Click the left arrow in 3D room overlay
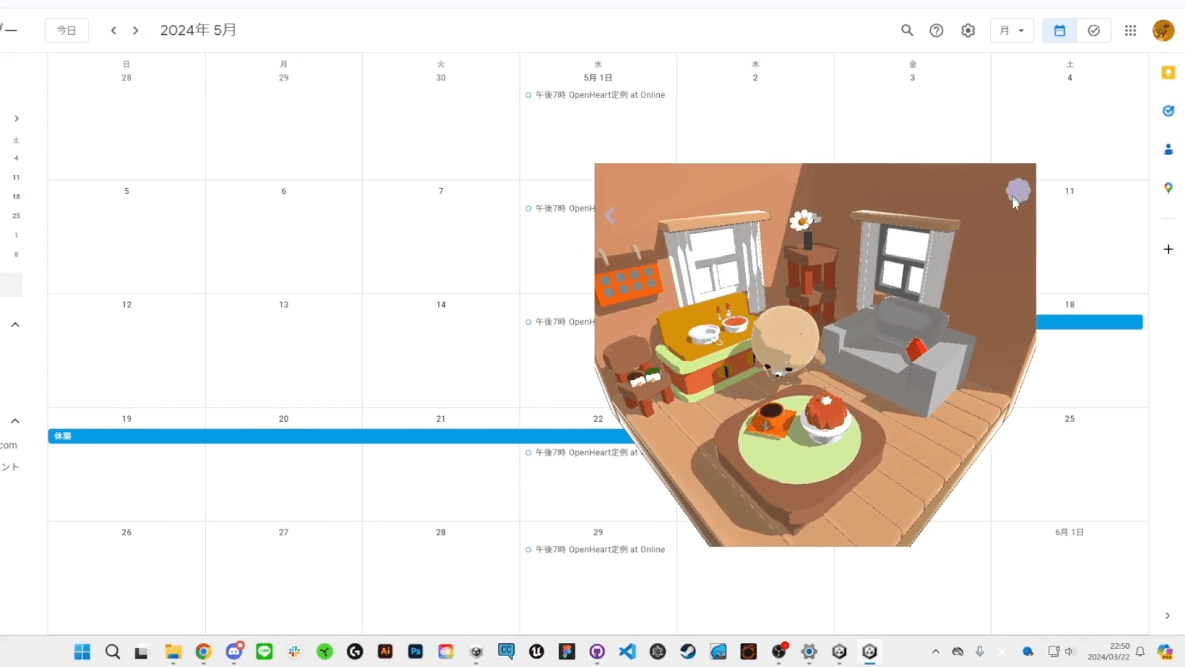1185x667 pixels. [x=610, y=215]
